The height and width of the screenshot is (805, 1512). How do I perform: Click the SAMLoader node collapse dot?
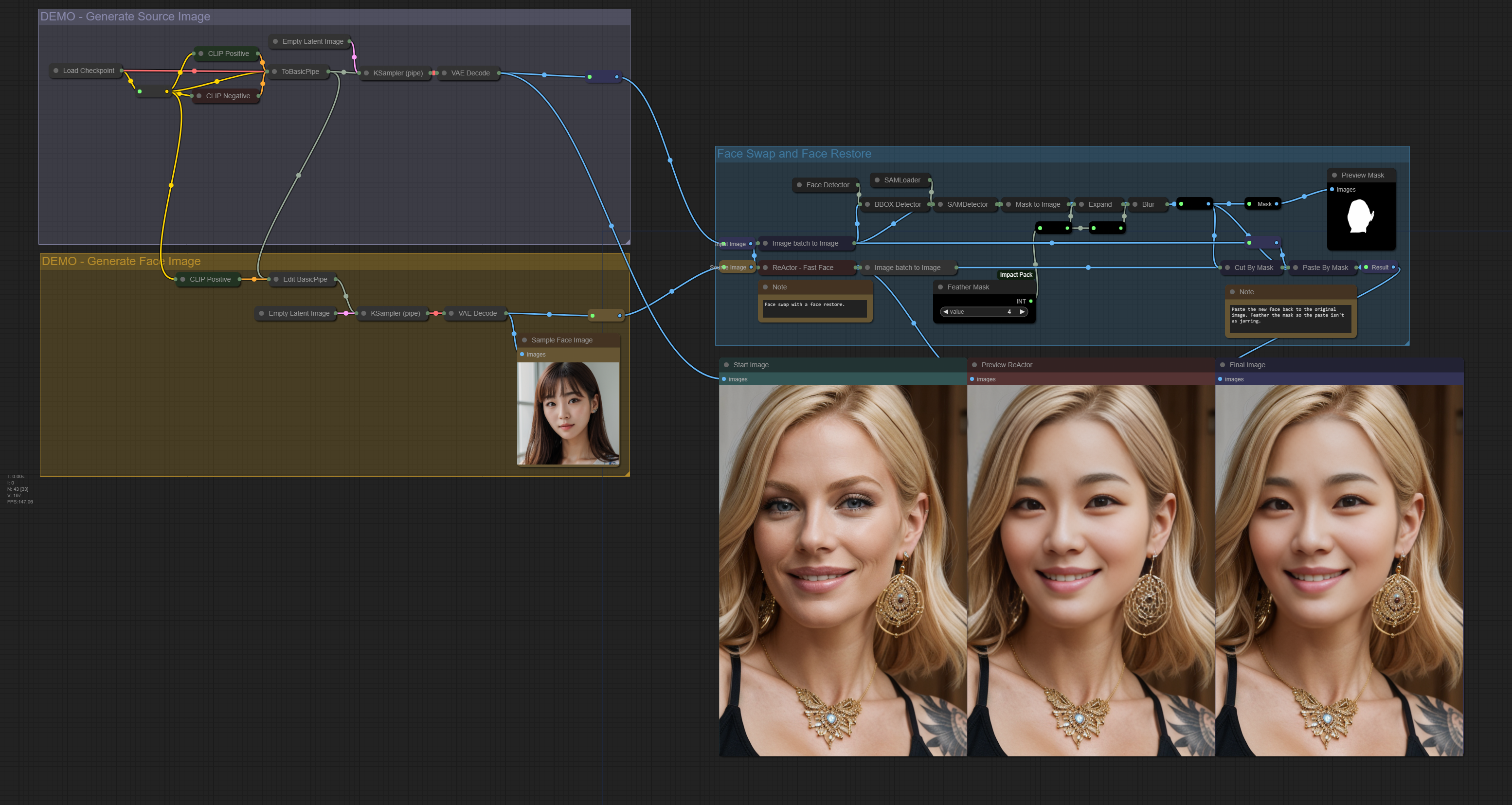click(x=877, y=180)
